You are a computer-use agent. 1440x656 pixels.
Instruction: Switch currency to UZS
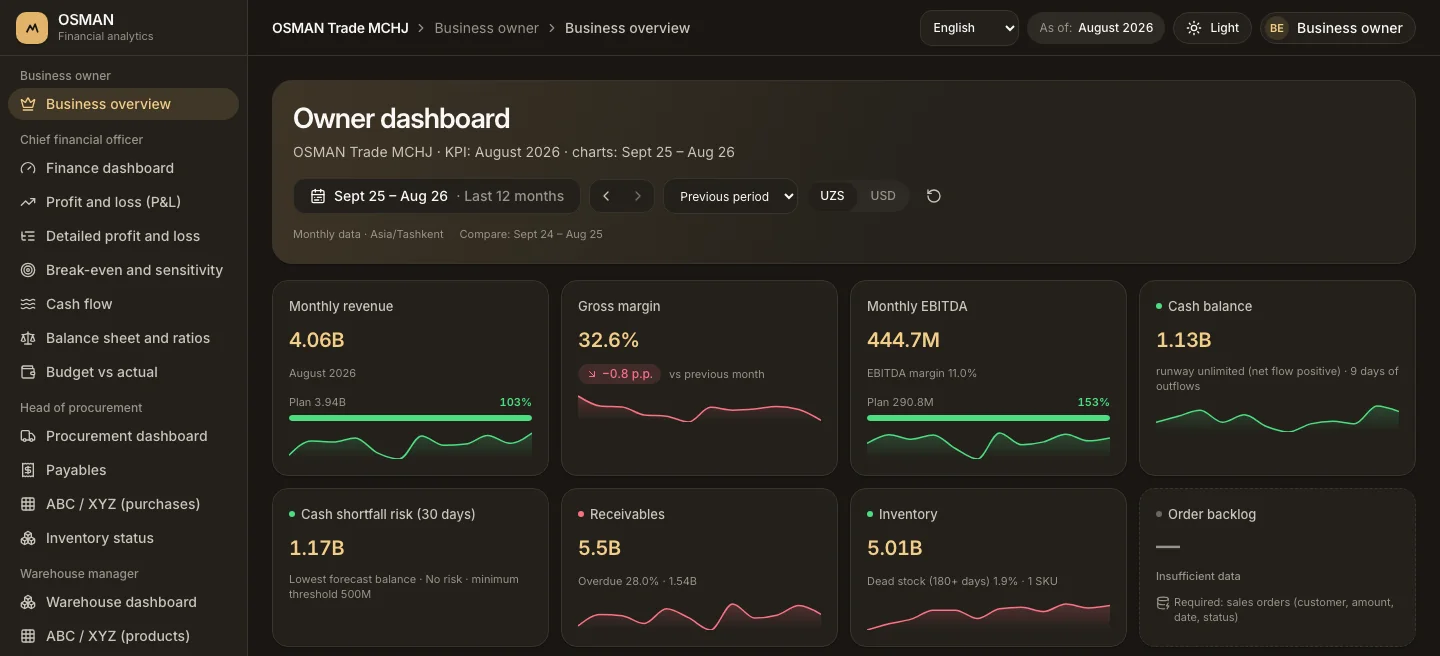tap(832, 196)
